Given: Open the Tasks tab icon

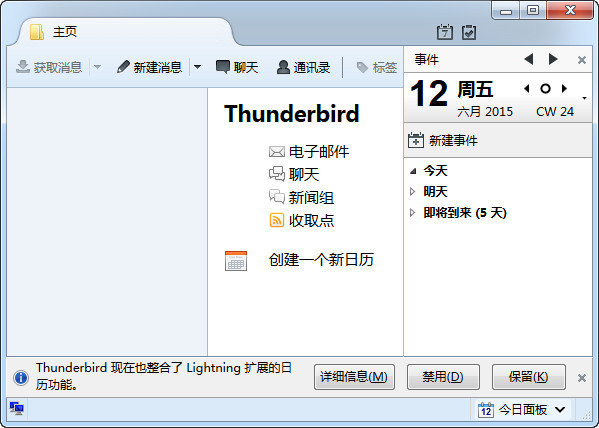Looking at the screenshot, I should [x=469, y=32].
